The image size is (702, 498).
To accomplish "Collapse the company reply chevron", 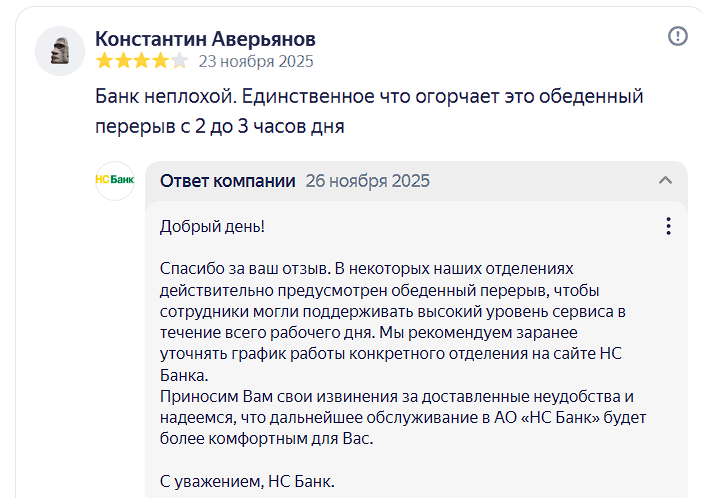I will click(x=665, y=181).
